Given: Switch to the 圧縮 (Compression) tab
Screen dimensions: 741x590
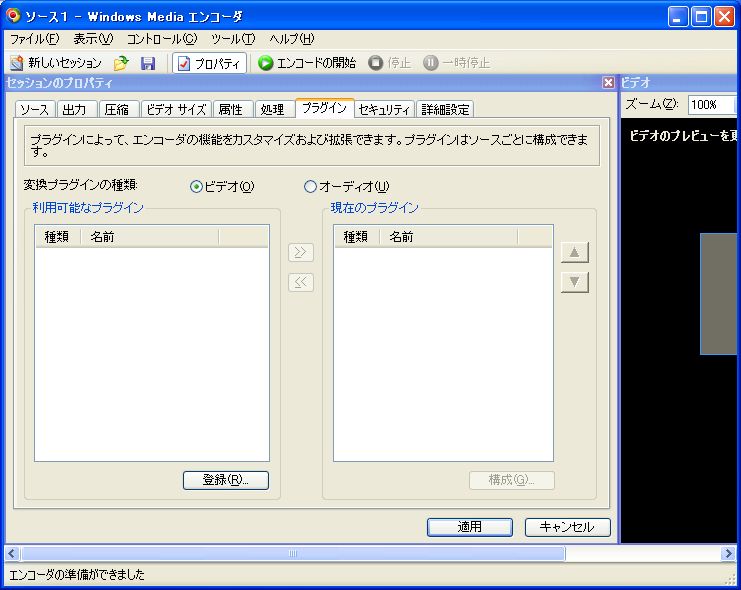Looking at the screenshot, I should 116,110.
